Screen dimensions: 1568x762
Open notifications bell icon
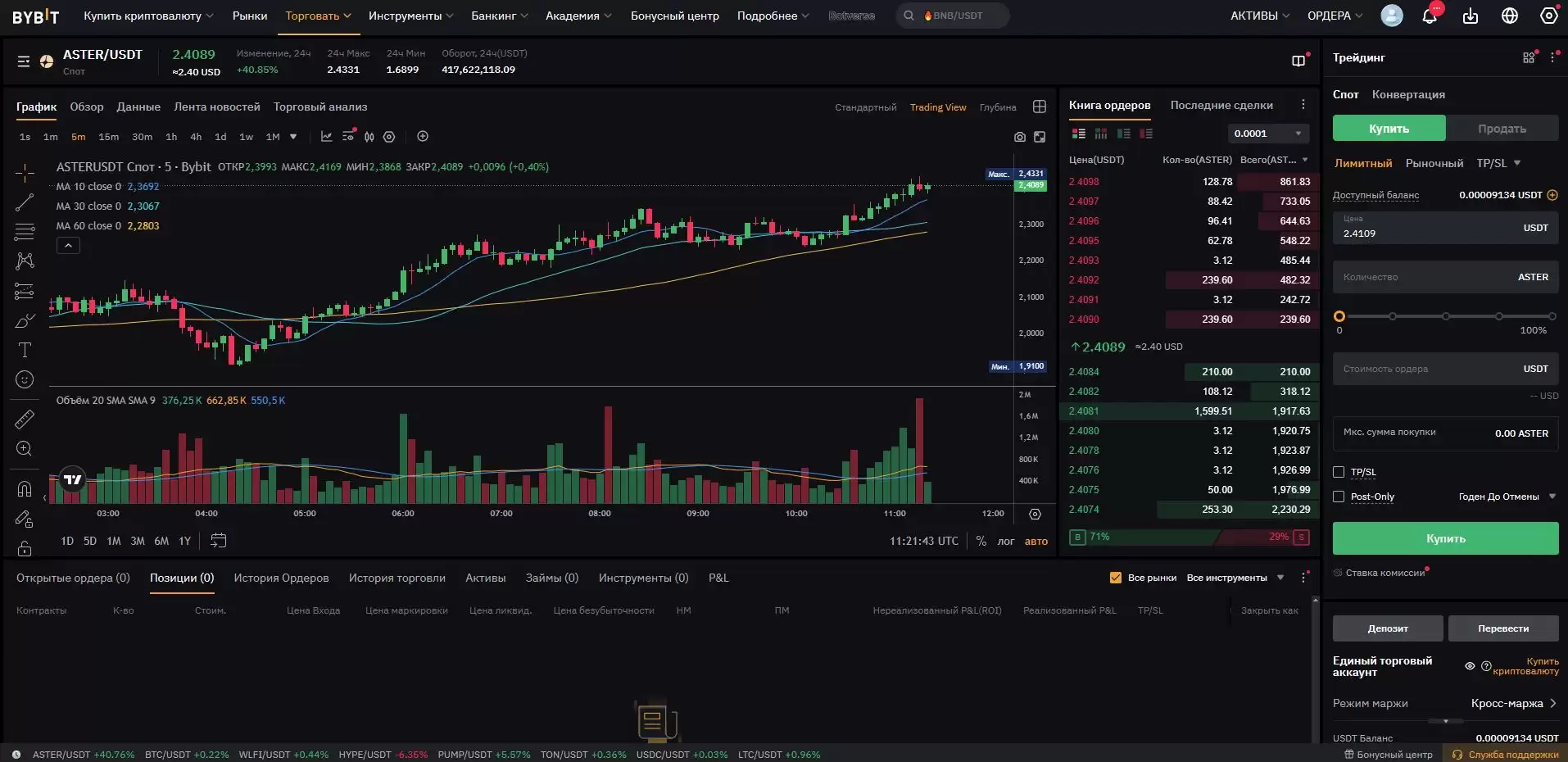tap(1430, 16)
